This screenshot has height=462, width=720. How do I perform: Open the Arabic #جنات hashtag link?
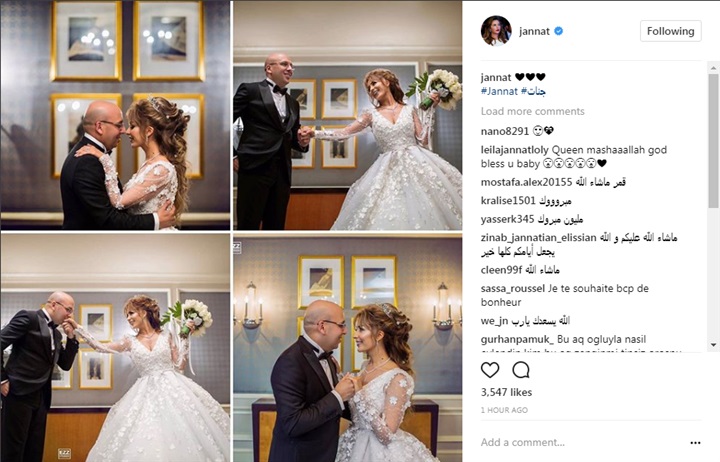tap(534, 91)
